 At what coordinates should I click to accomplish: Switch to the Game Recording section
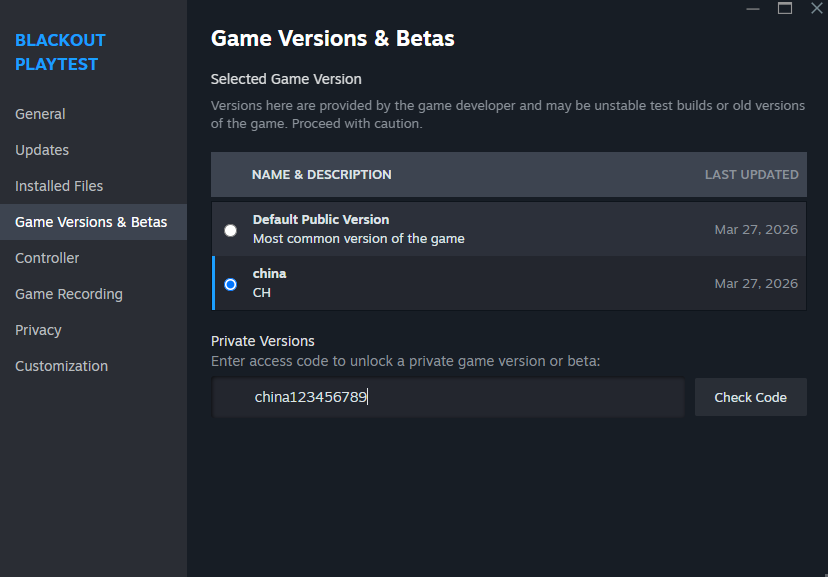click(x=69, y=294)
